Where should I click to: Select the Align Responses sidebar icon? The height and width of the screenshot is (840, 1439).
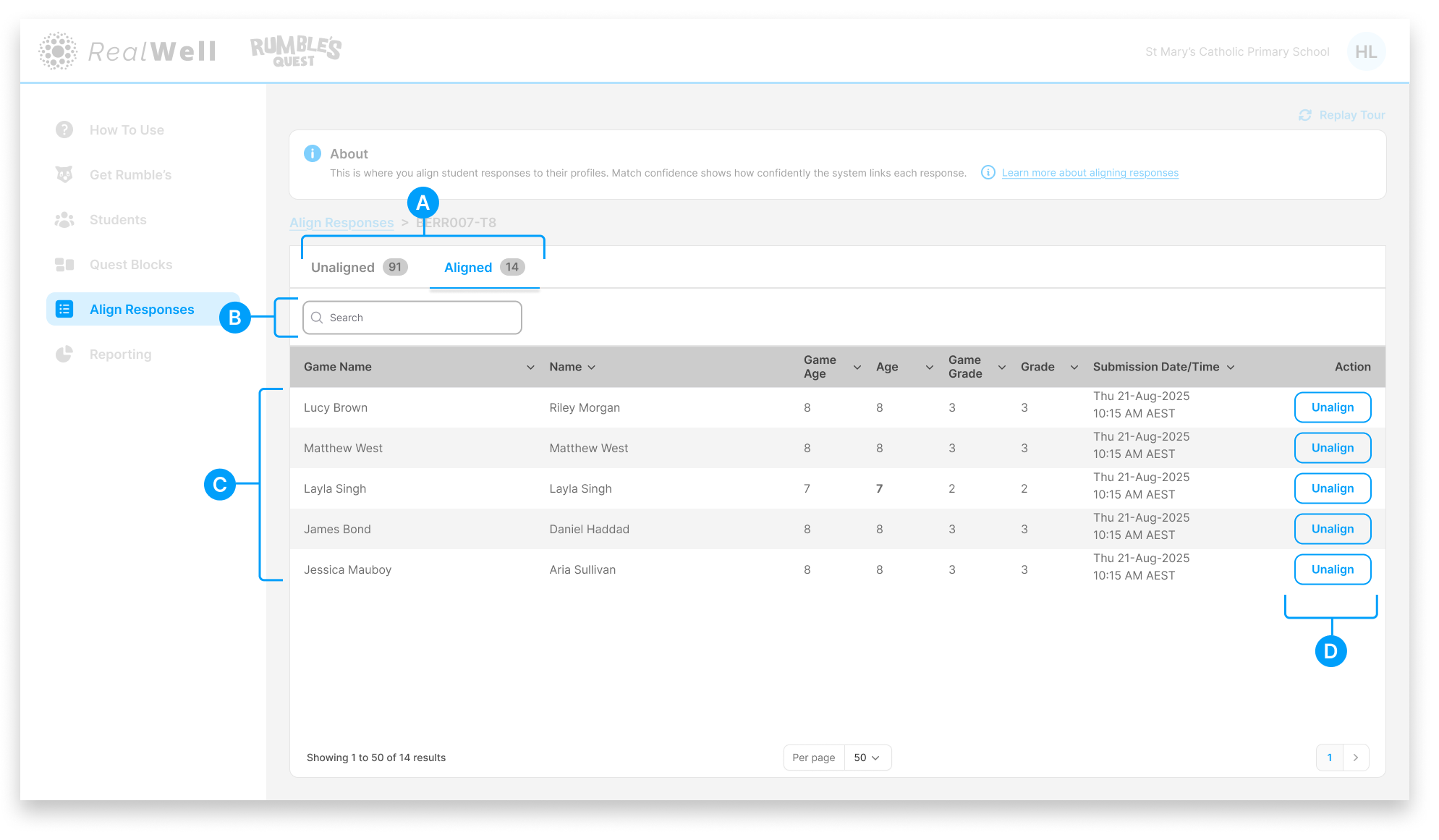[x=64, y=309]
